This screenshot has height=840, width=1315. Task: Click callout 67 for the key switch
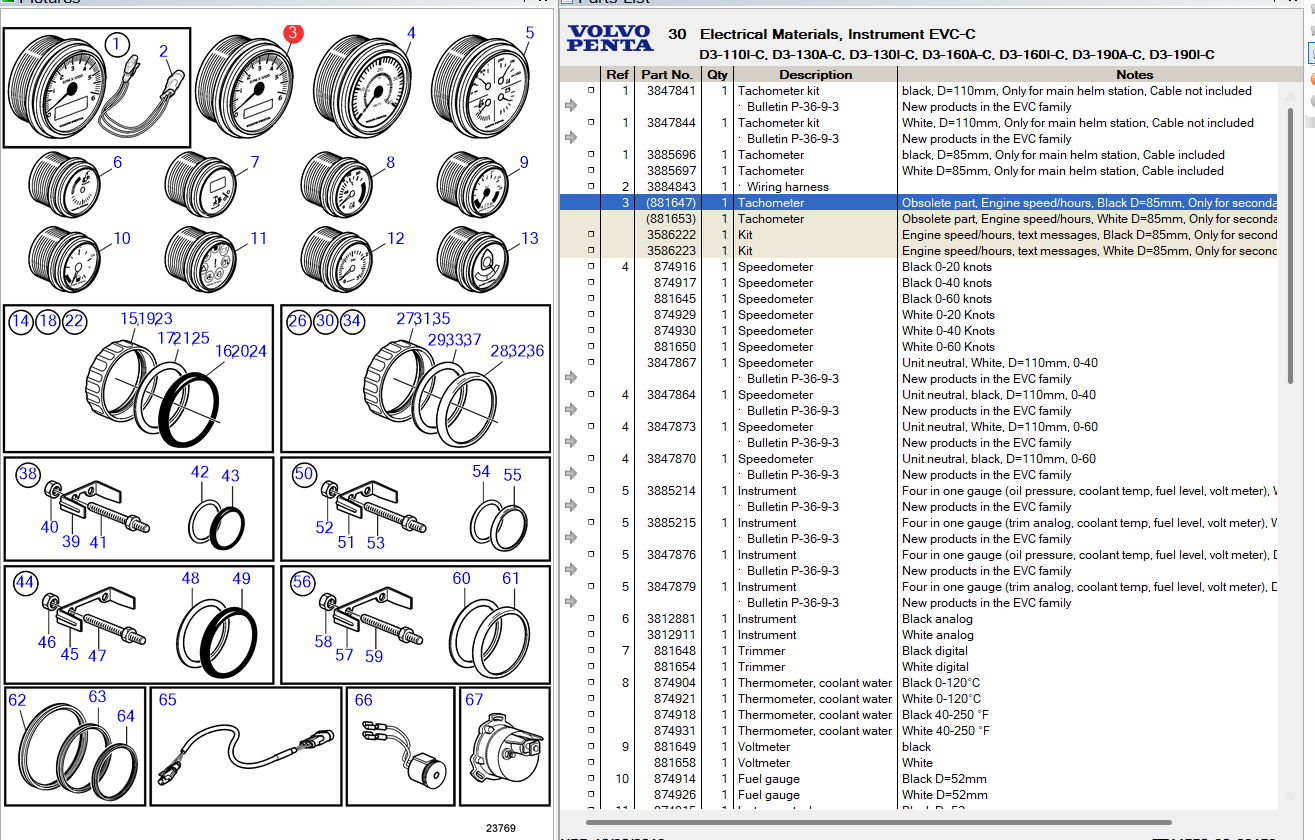(474, 700)
